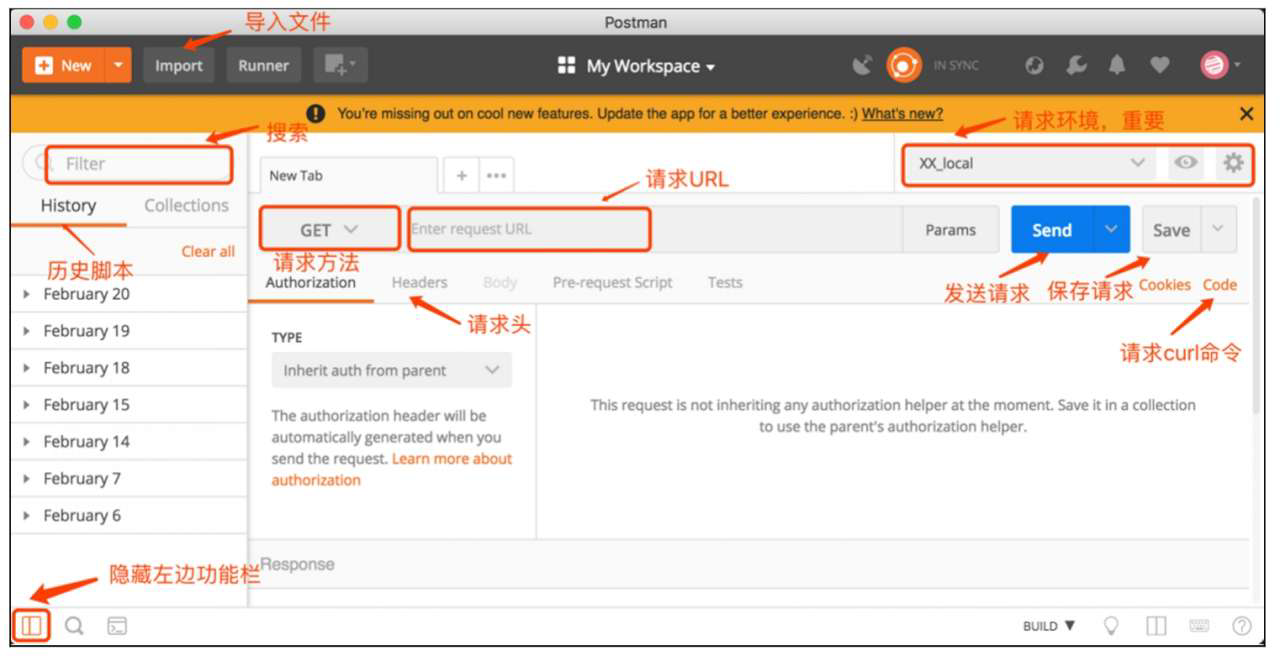Image resolution: width=1280 pixels, height=656 pixels.
Task: Open the New button dropdown arrow
Action: 119,66
